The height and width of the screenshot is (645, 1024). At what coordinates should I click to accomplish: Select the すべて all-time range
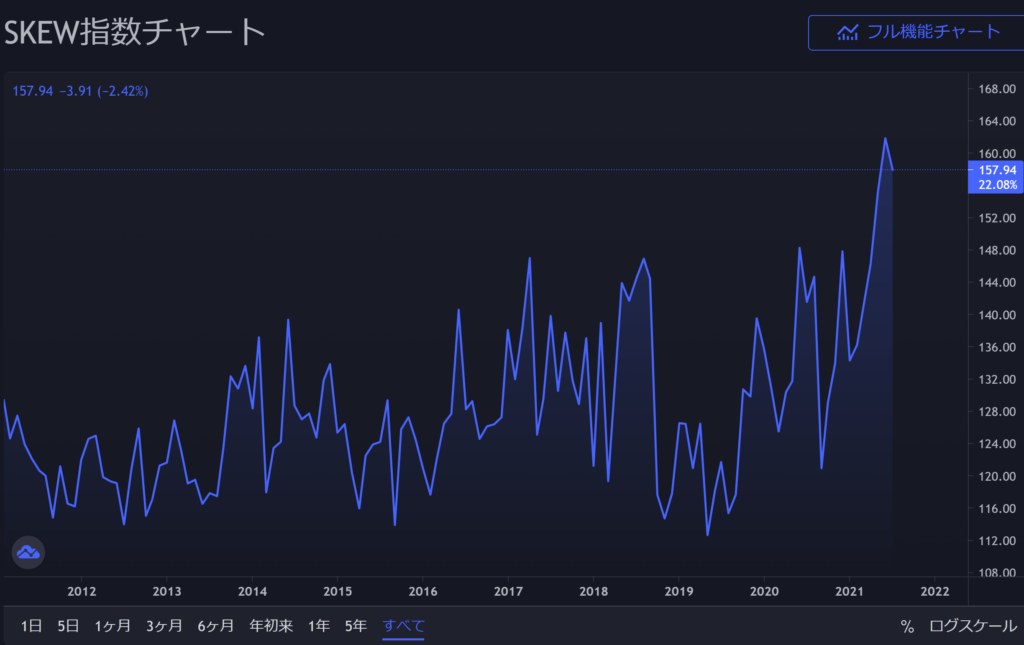(404, 626)
